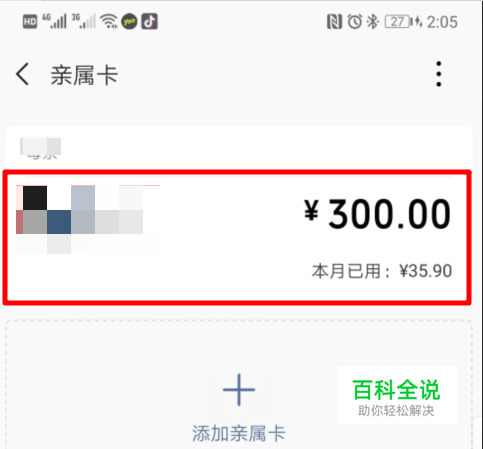Tap the yellow-green round app notification icon
This screenshot has height=449, width=483.
pyautogui.click(x=129, y=22)
